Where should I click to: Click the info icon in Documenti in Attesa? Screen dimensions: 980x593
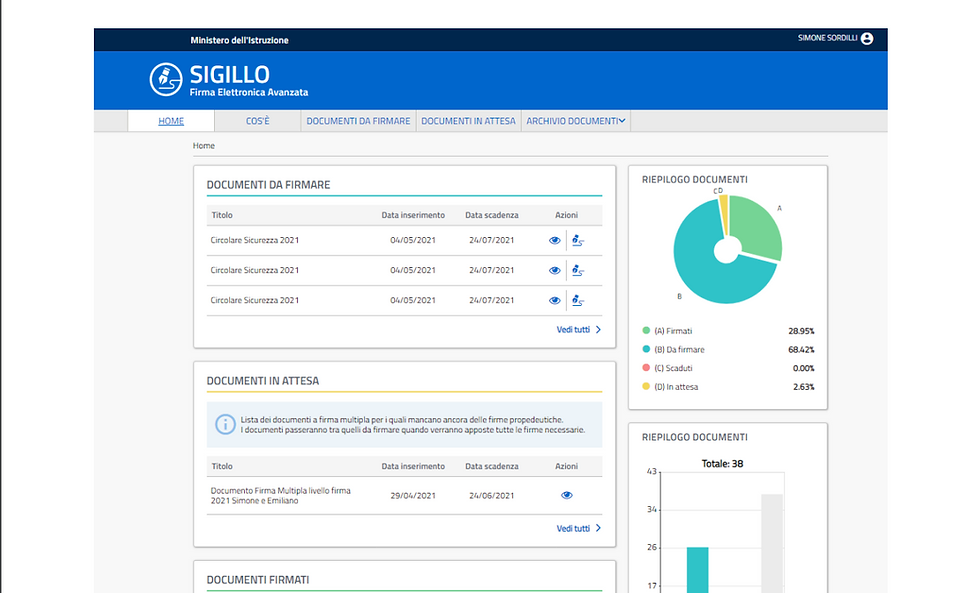coord(224,424)
